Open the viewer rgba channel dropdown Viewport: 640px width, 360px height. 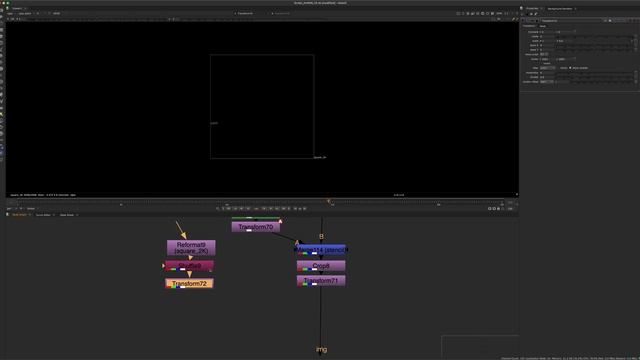click(10, 13)
